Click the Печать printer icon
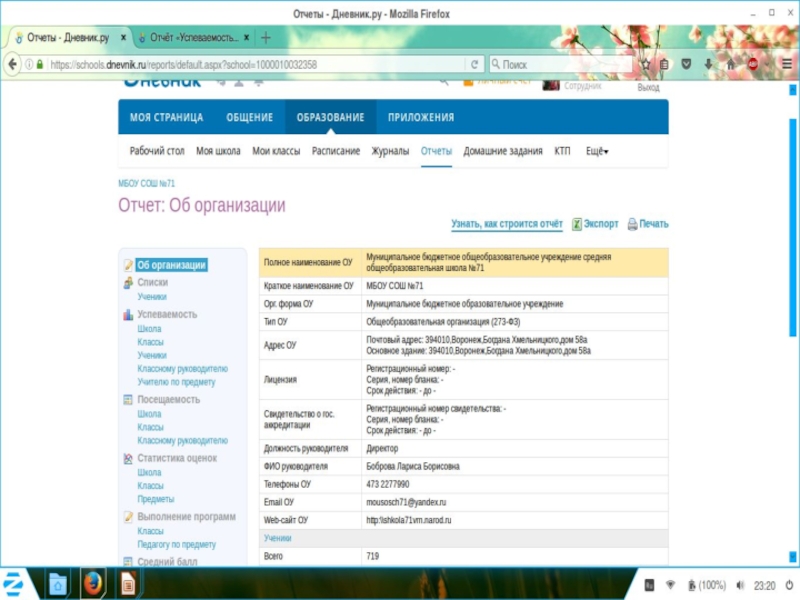 tap(632, 224)
